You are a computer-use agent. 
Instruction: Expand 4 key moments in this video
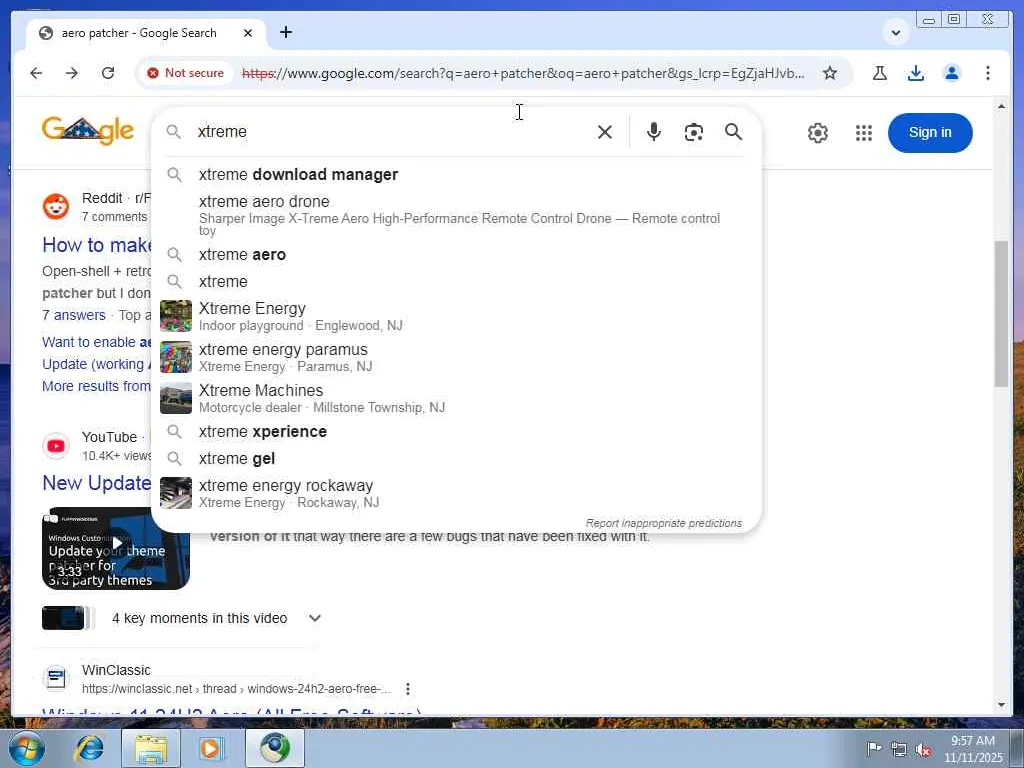(x=315, y=618)
